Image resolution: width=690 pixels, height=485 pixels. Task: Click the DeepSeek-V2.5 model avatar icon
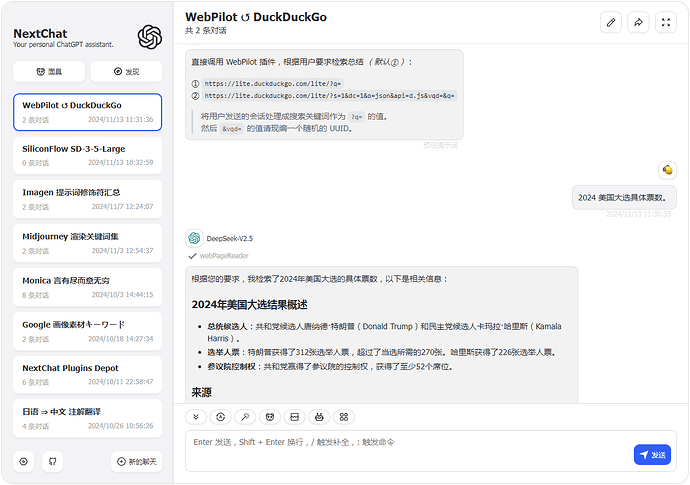194,238
